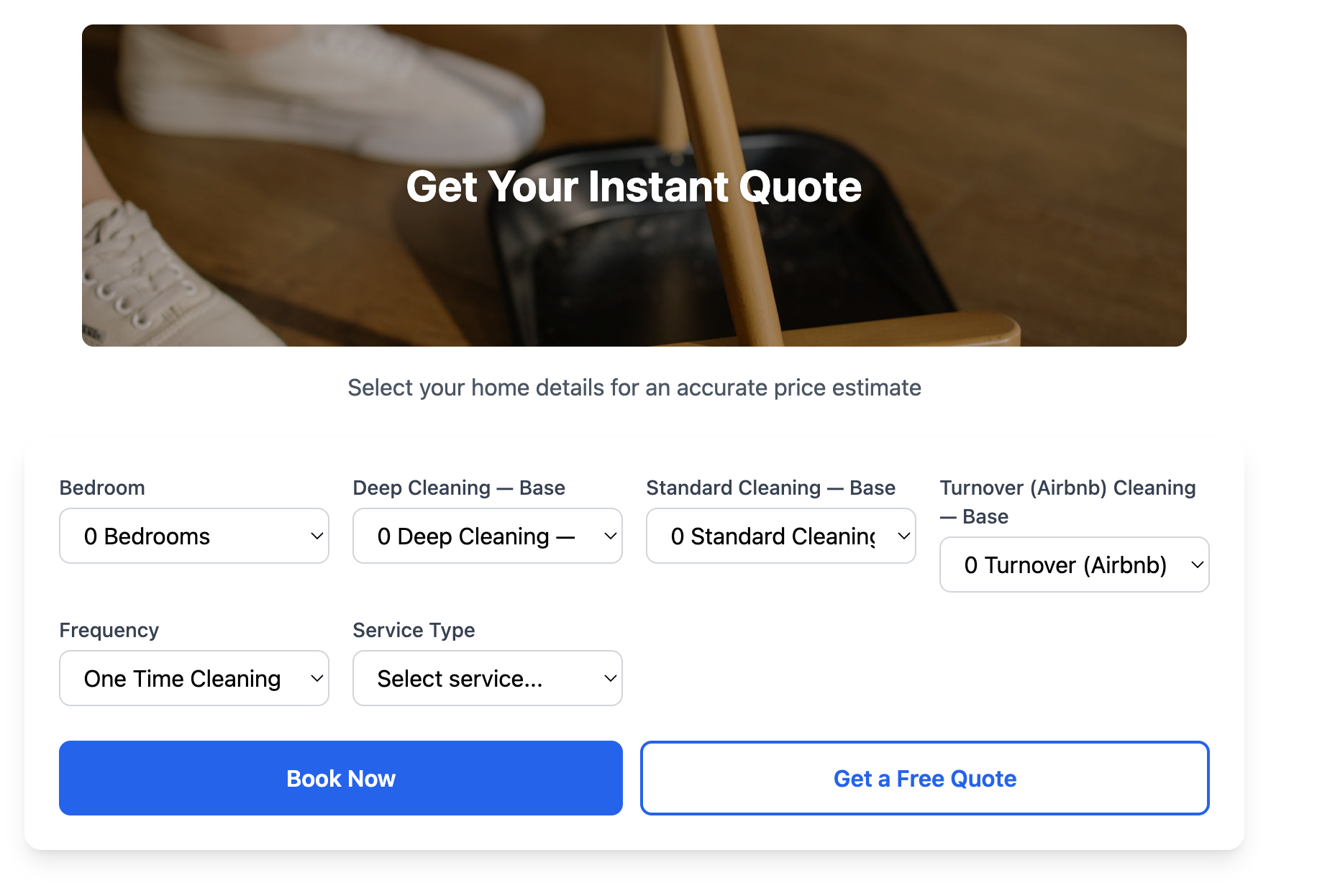Click the Service Type label
Screen dimensions: 1335x896
tap(414, 629)
